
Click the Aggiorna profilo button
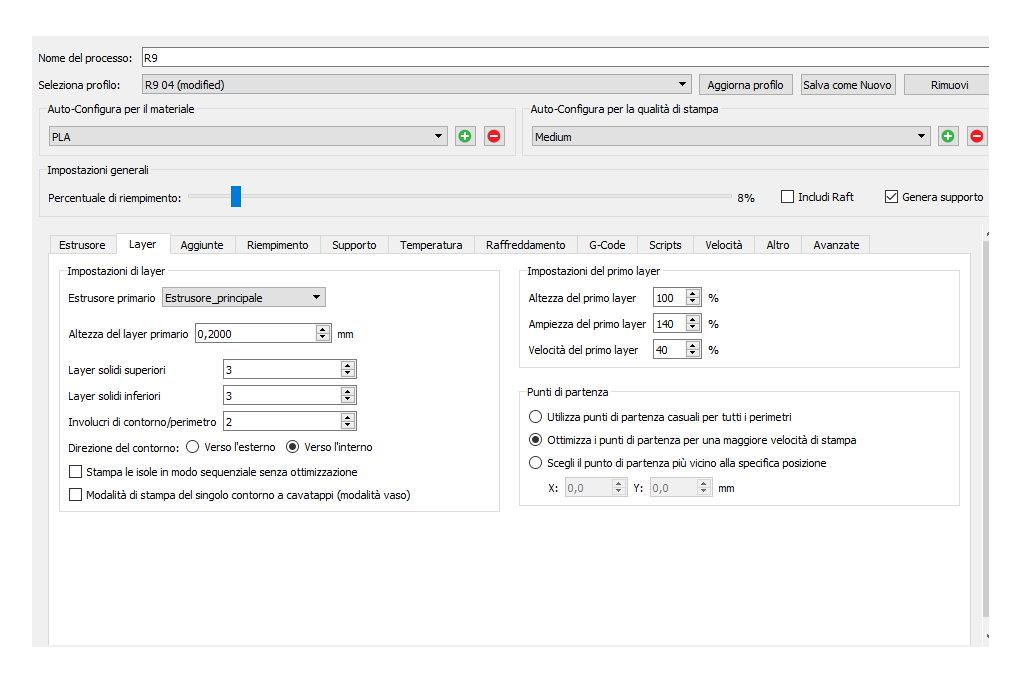[745, 85]
